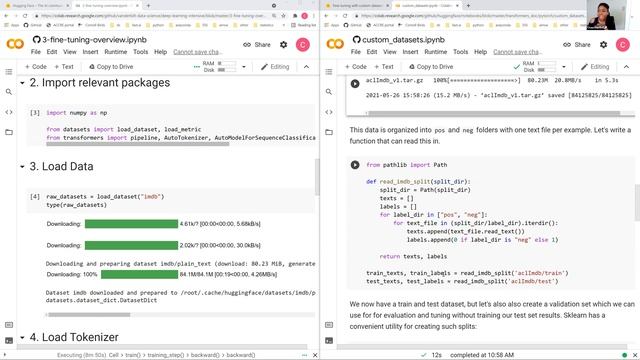
Task: Open View menu in left notebook
Action: click(x=70, y=52)
